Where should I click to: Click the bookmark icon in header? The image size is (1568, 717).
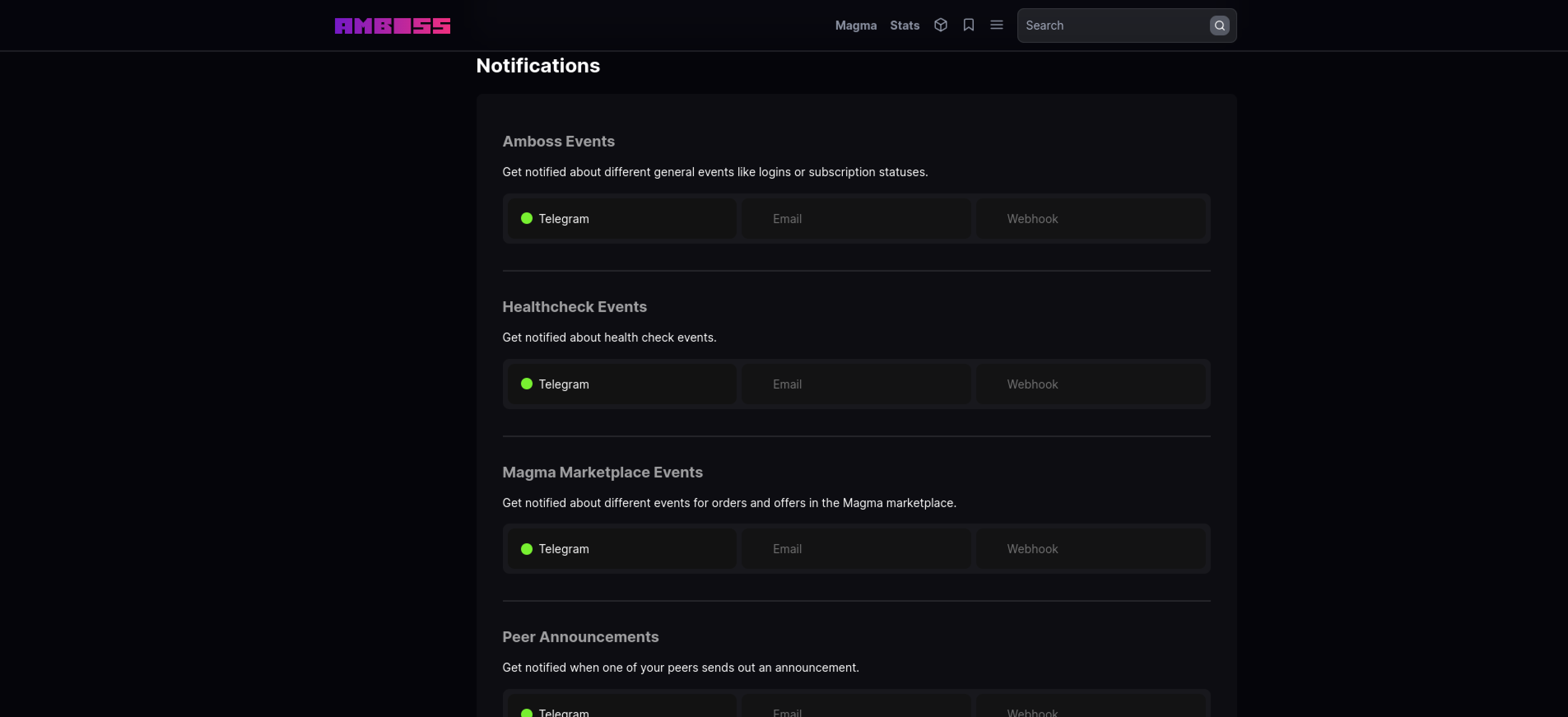pos(968,25)
